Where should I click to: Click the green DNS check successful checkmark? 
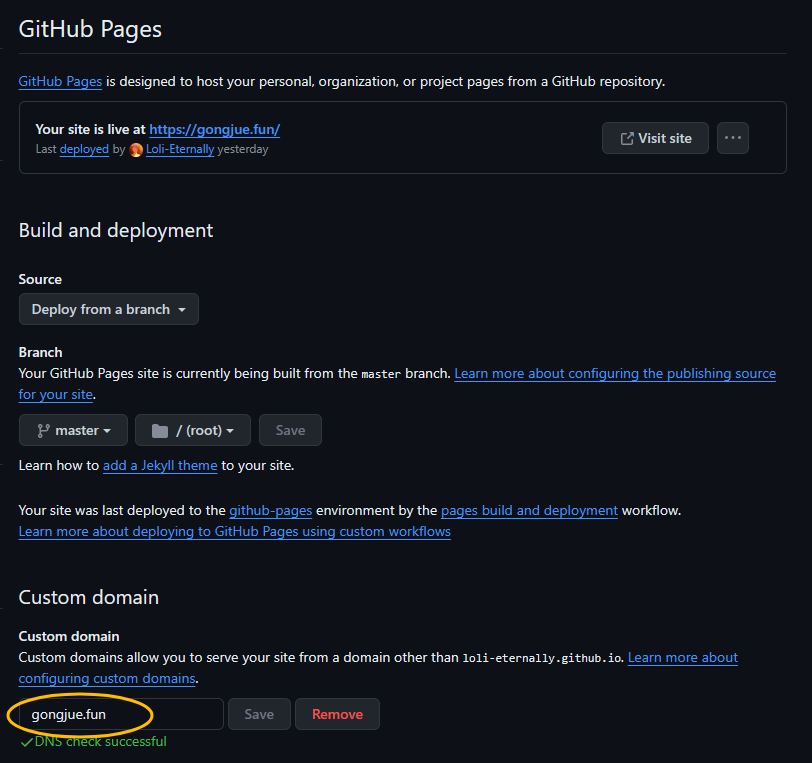[26, 742]
